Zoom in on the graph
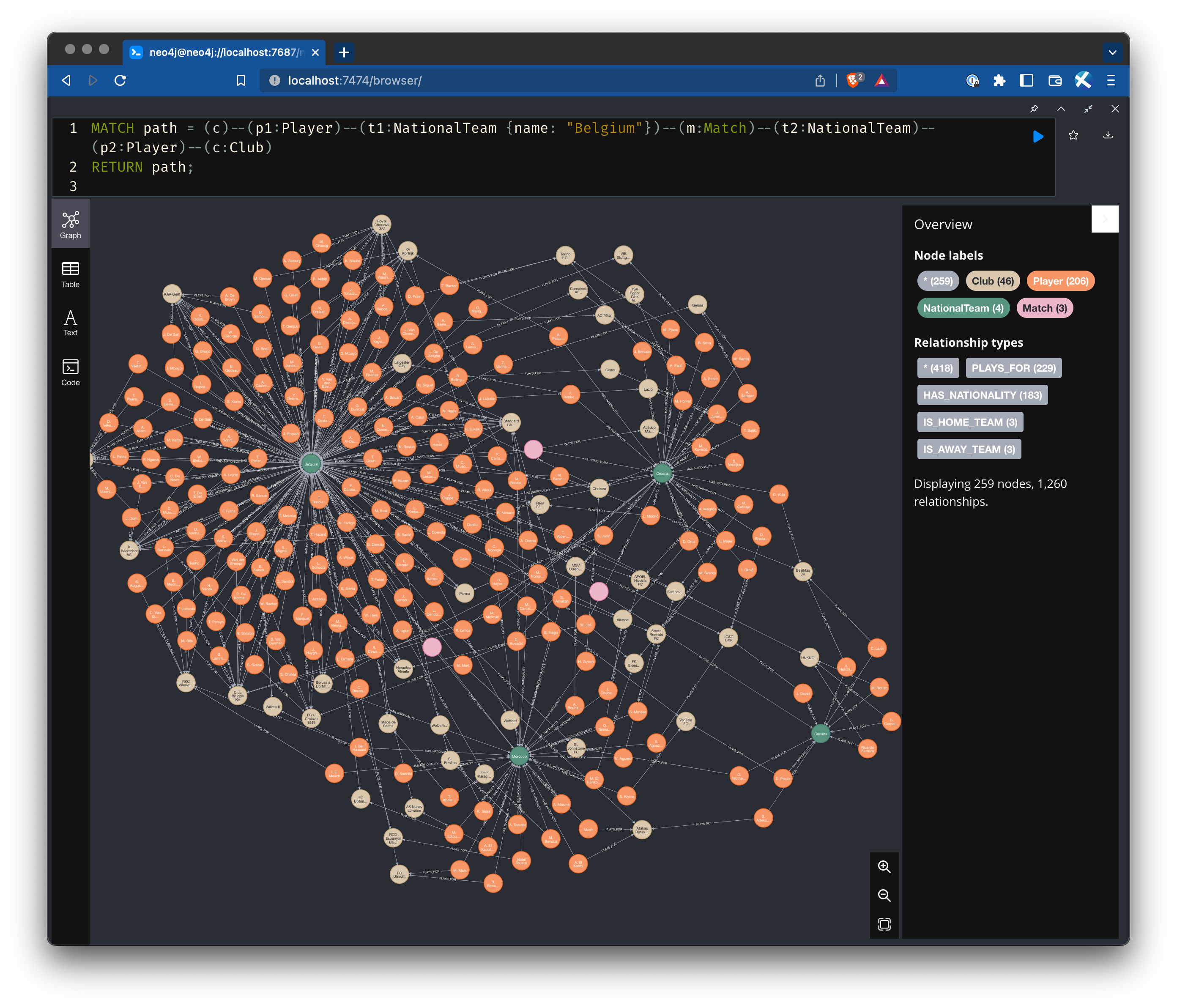The image size is (1177, 1008). 884,866
